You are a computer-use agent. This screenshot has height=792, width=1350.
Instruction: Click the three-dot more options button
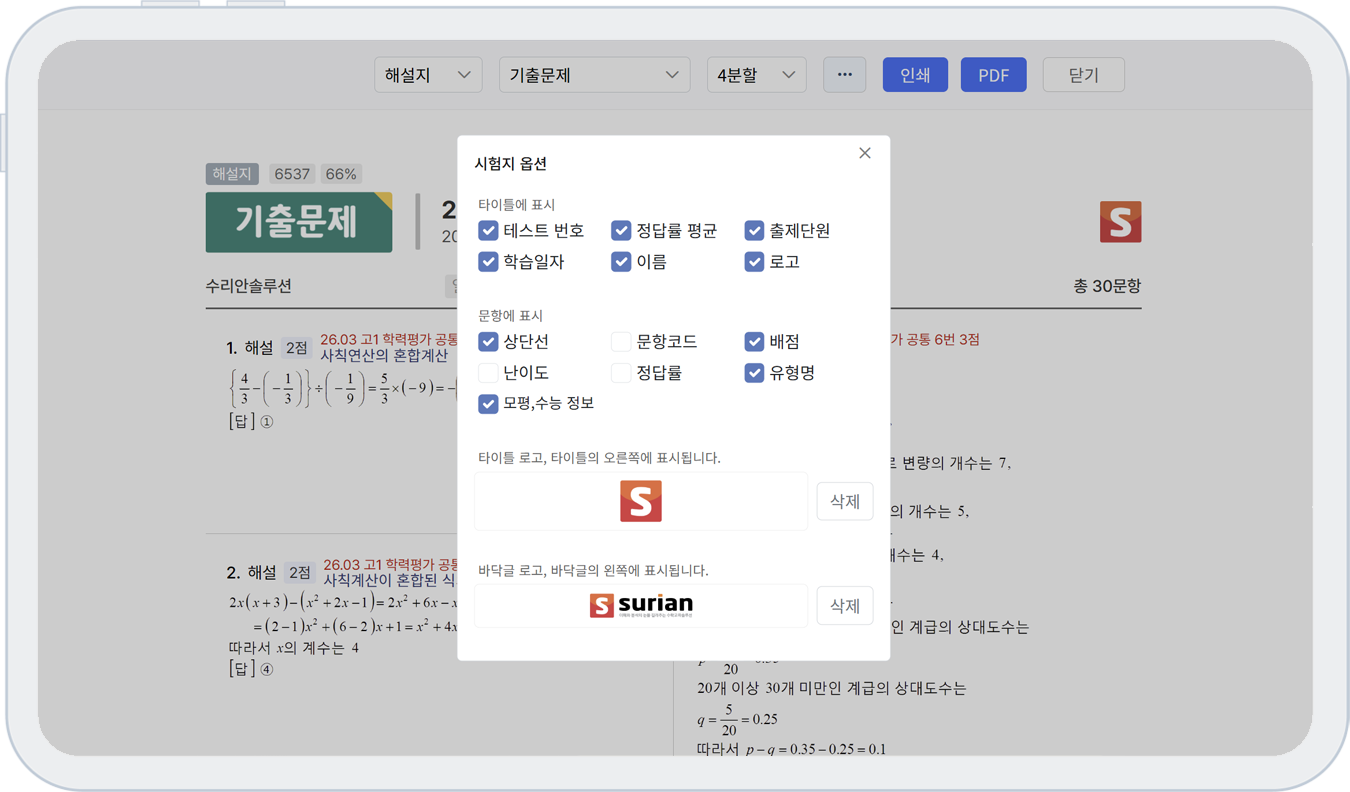tap(845, 75)
